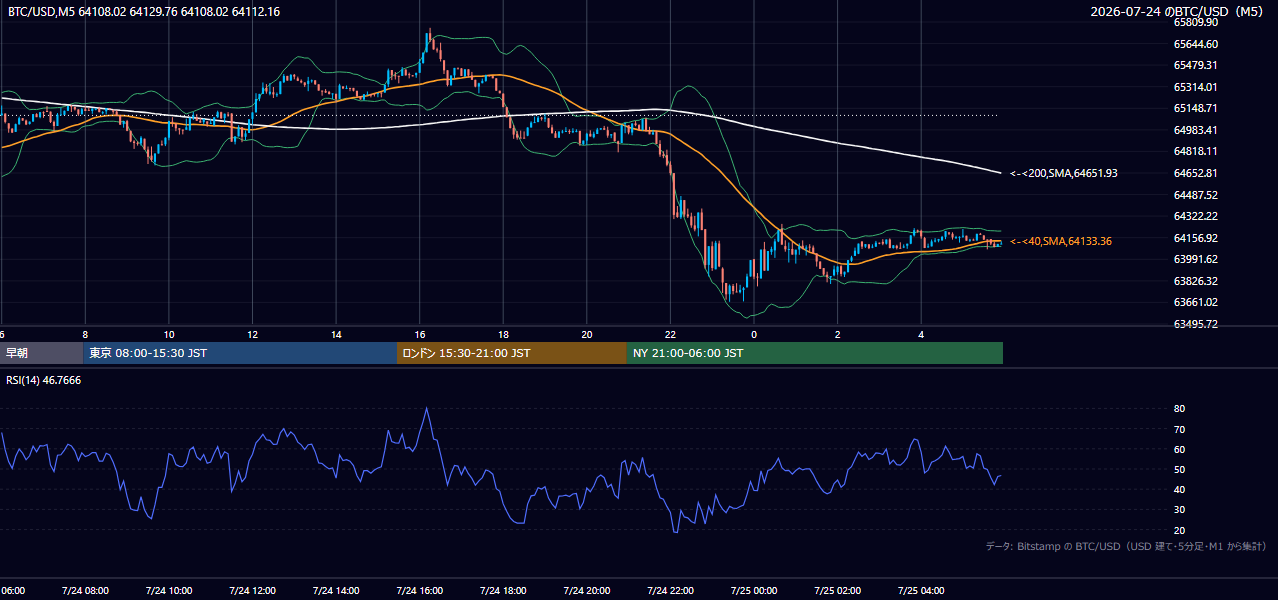Click hour tick 8 under price chart
The width and height of the screenshot is (1278, 600).
click(x=85, y=334)
